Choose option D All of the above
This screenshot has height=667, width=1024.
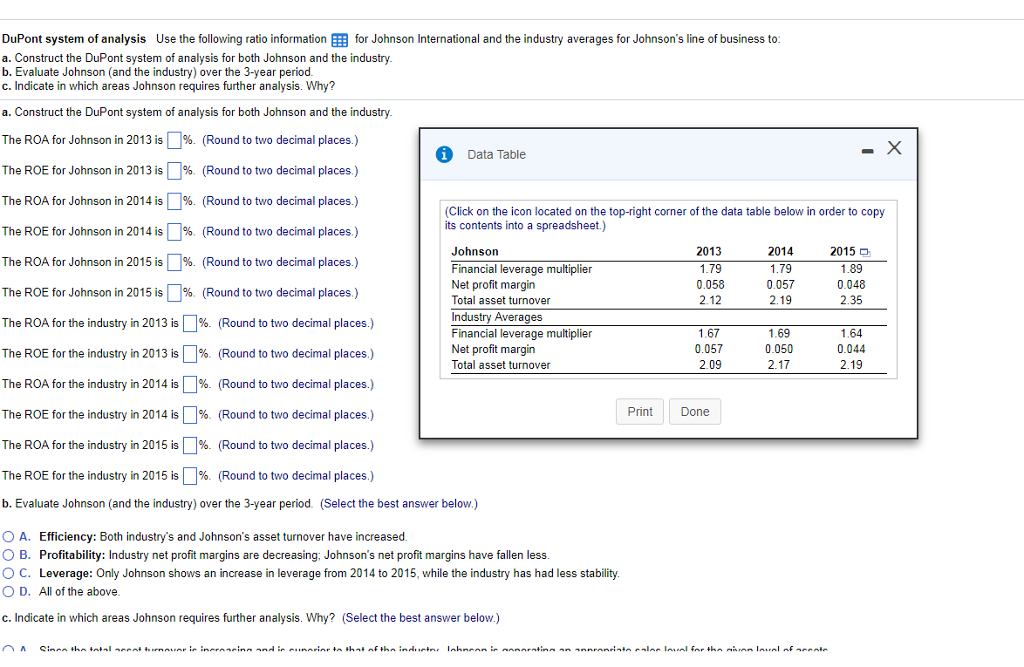click(9, 591)
